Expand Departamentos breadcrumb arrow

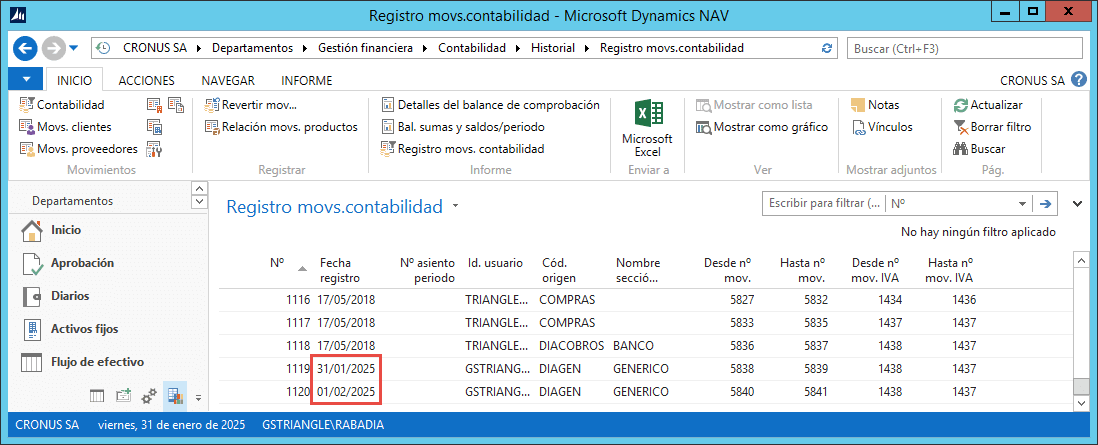tap(305, 48)
